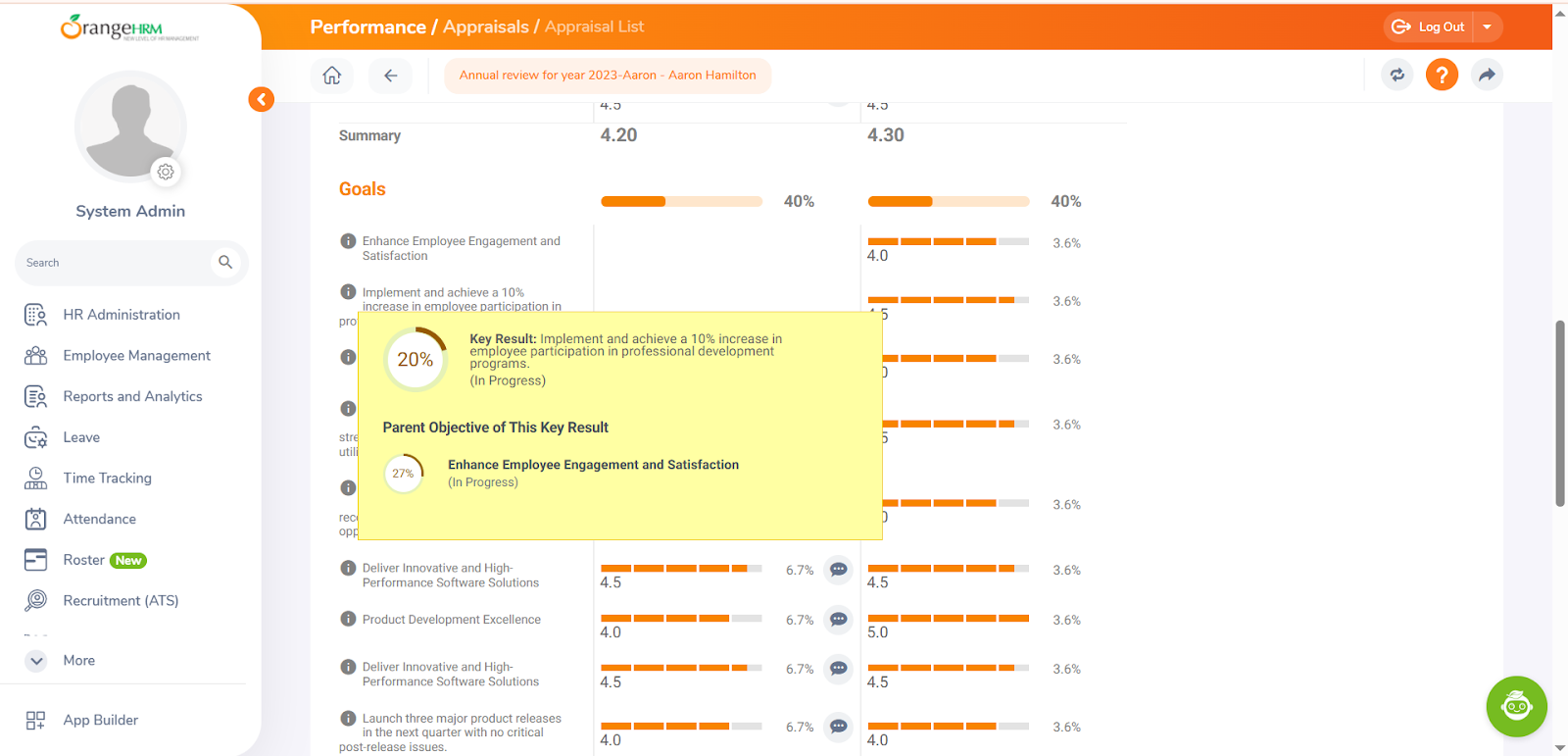Click the share arrow icon
The image size is (1568, 756).
tap(1487, 75)
